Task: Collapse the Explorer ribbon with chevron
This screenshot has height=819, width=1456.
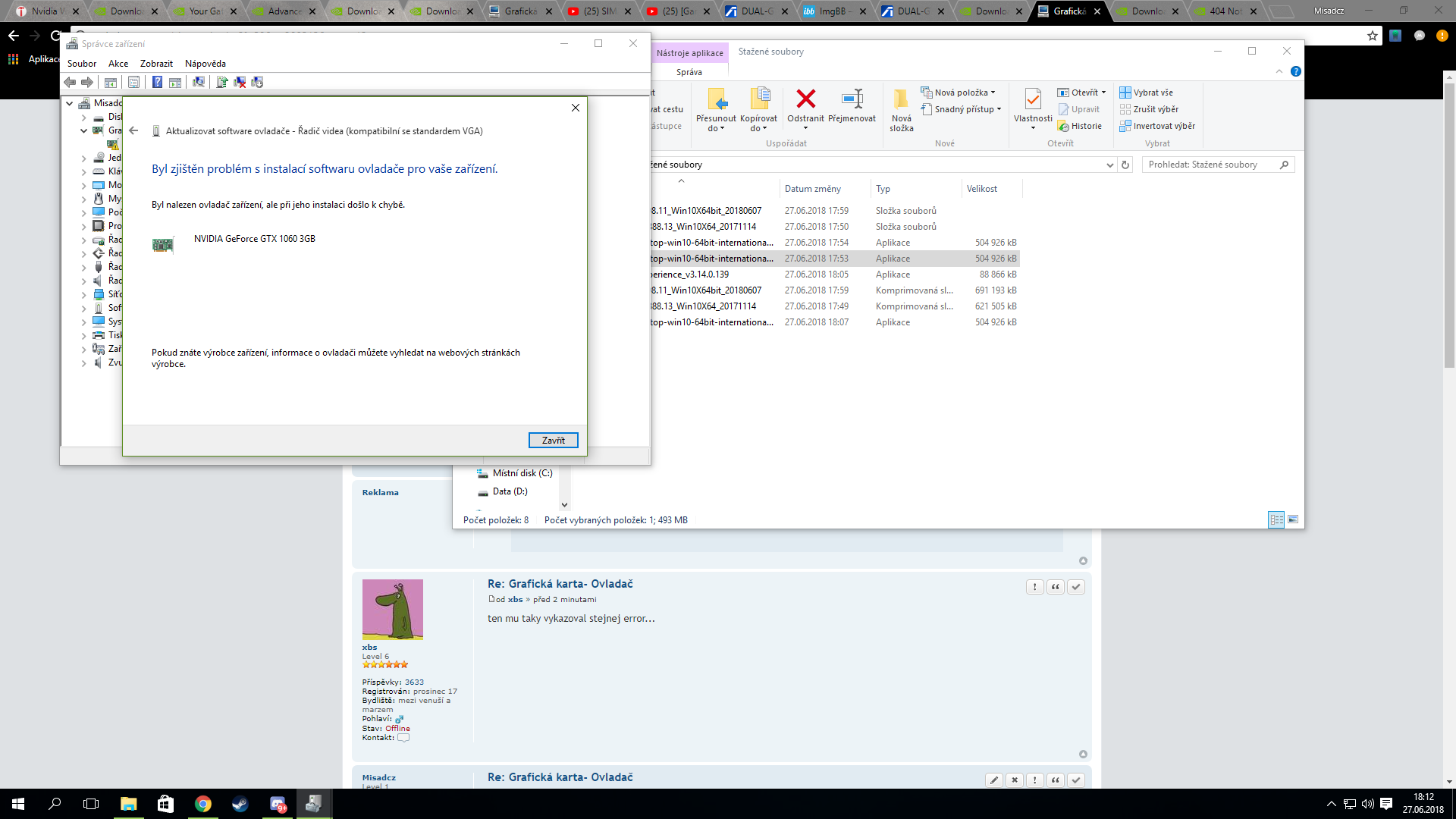Action: [1279, 71]
